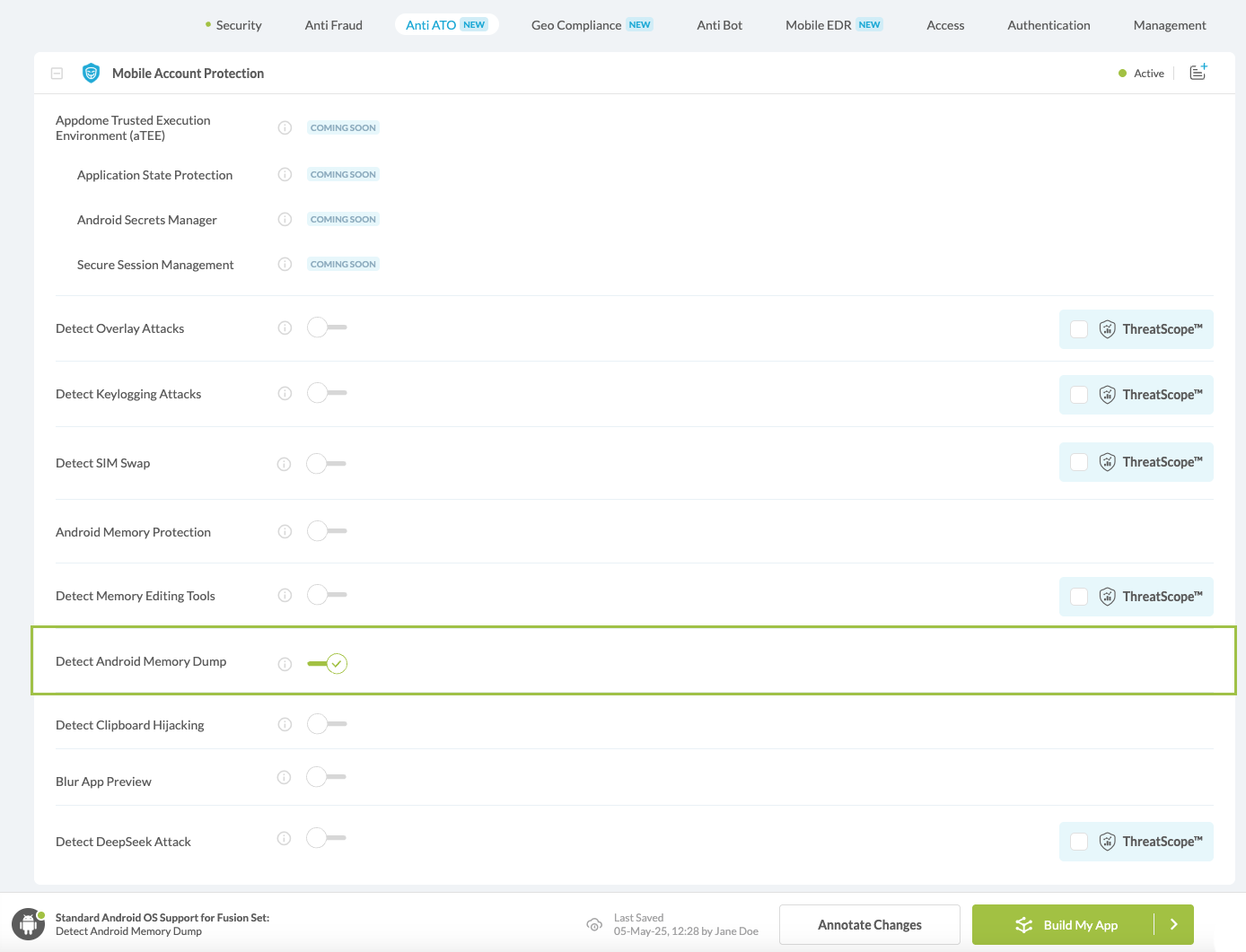Check ThreatScope box for Detect Memory Editing Tools
This screenshot has width=1246, height=952.
click(x=1079, y=597)
